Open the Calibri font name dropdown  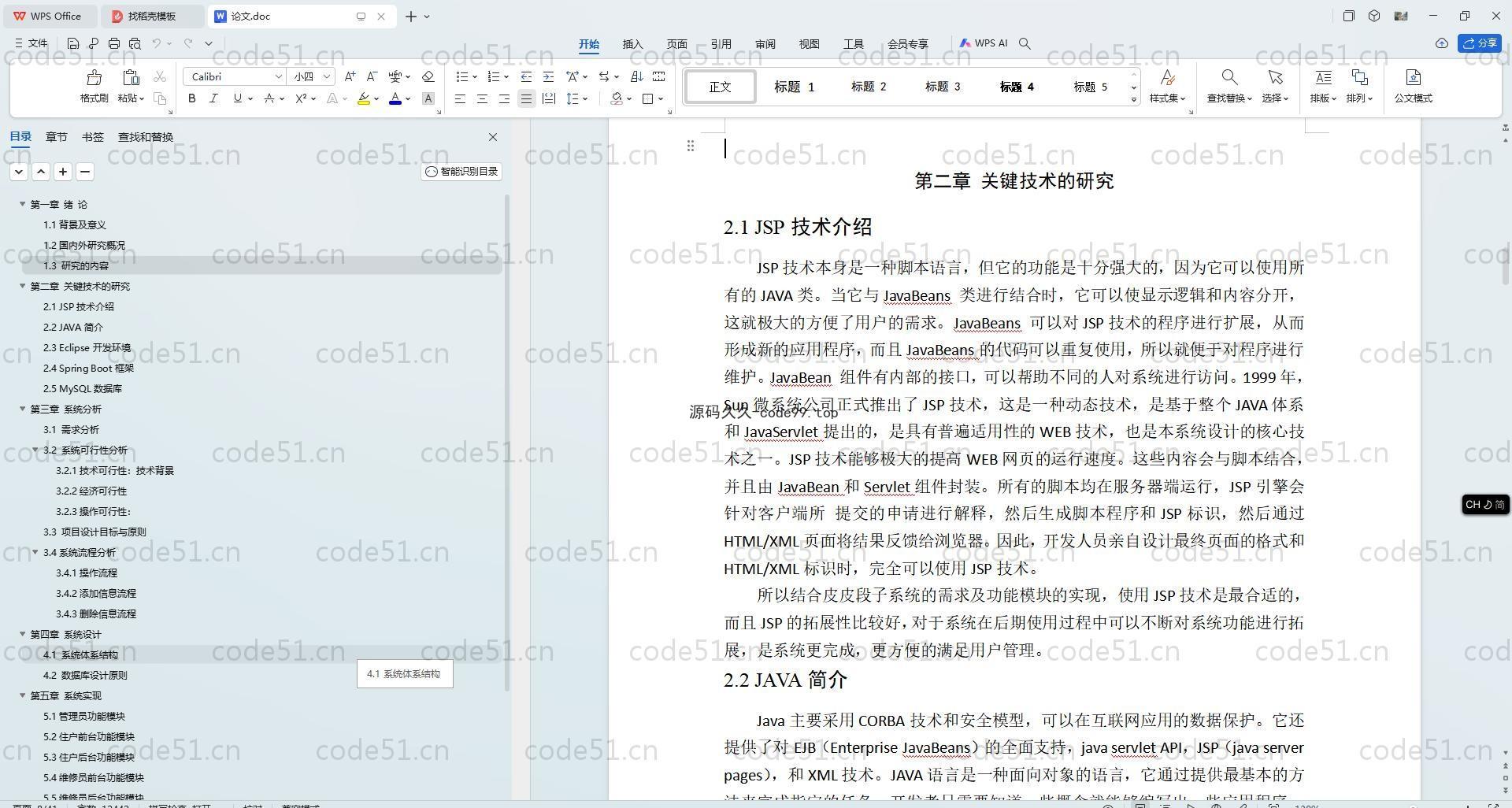pyautogui.click(x=278, y=76)
